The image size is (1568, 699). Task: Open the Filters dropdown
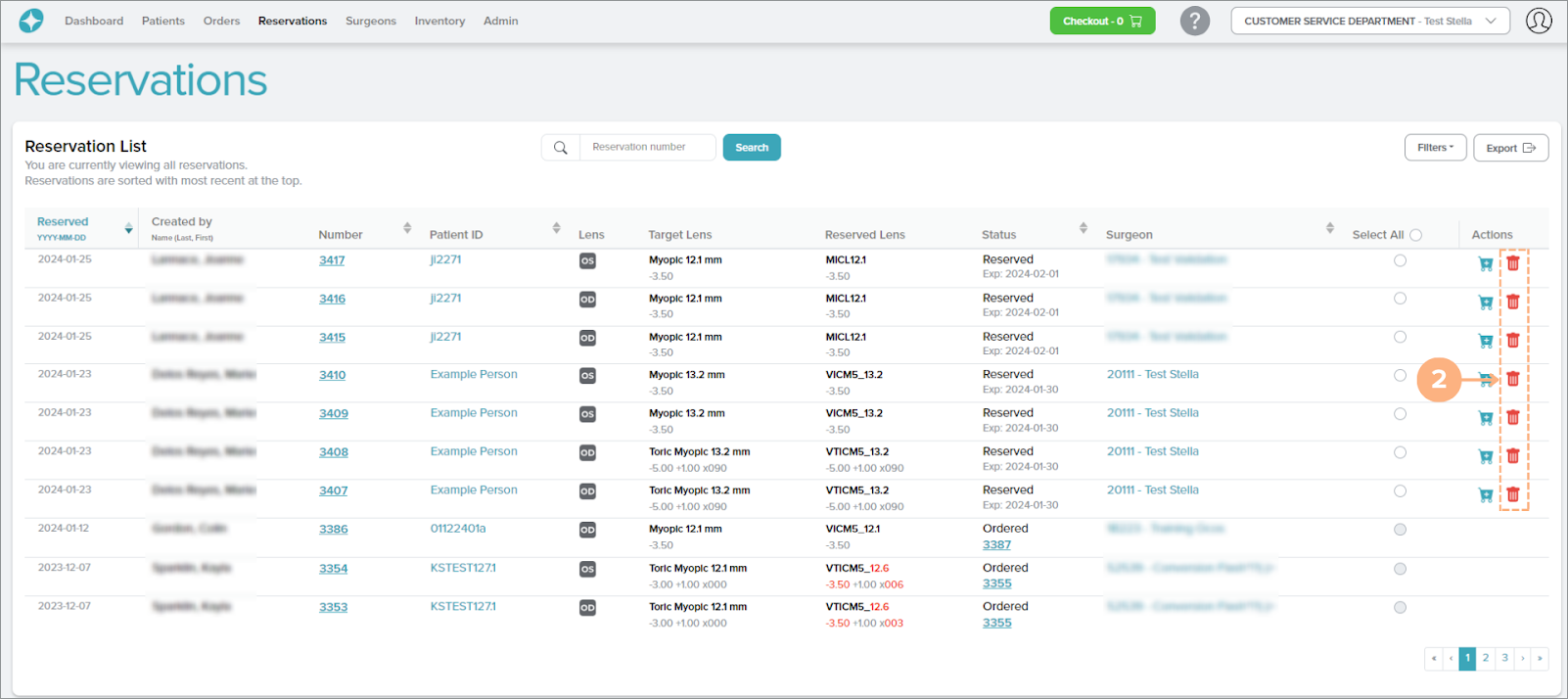(1435, 148)
